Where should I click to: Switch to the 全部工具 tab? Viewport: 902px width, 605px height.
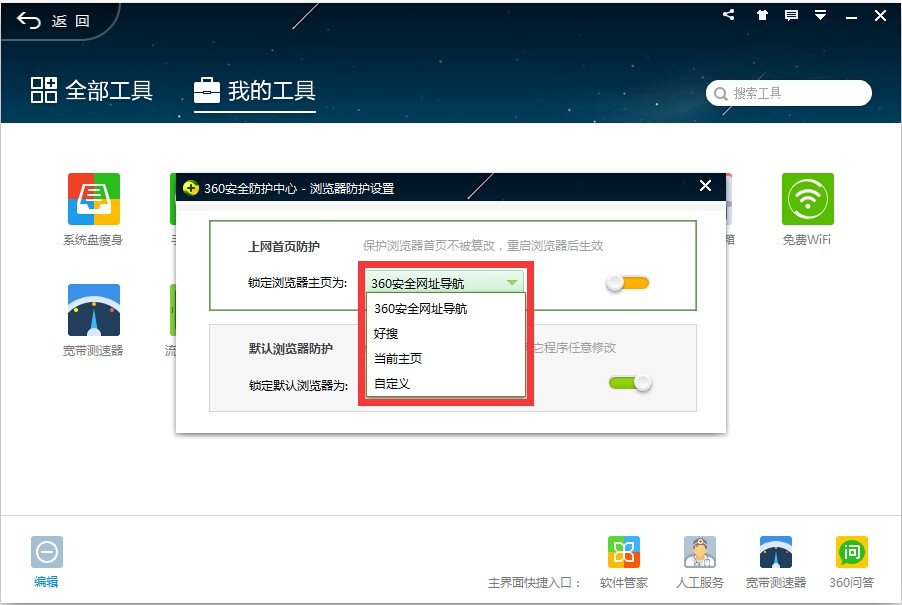tap(91, 91)
